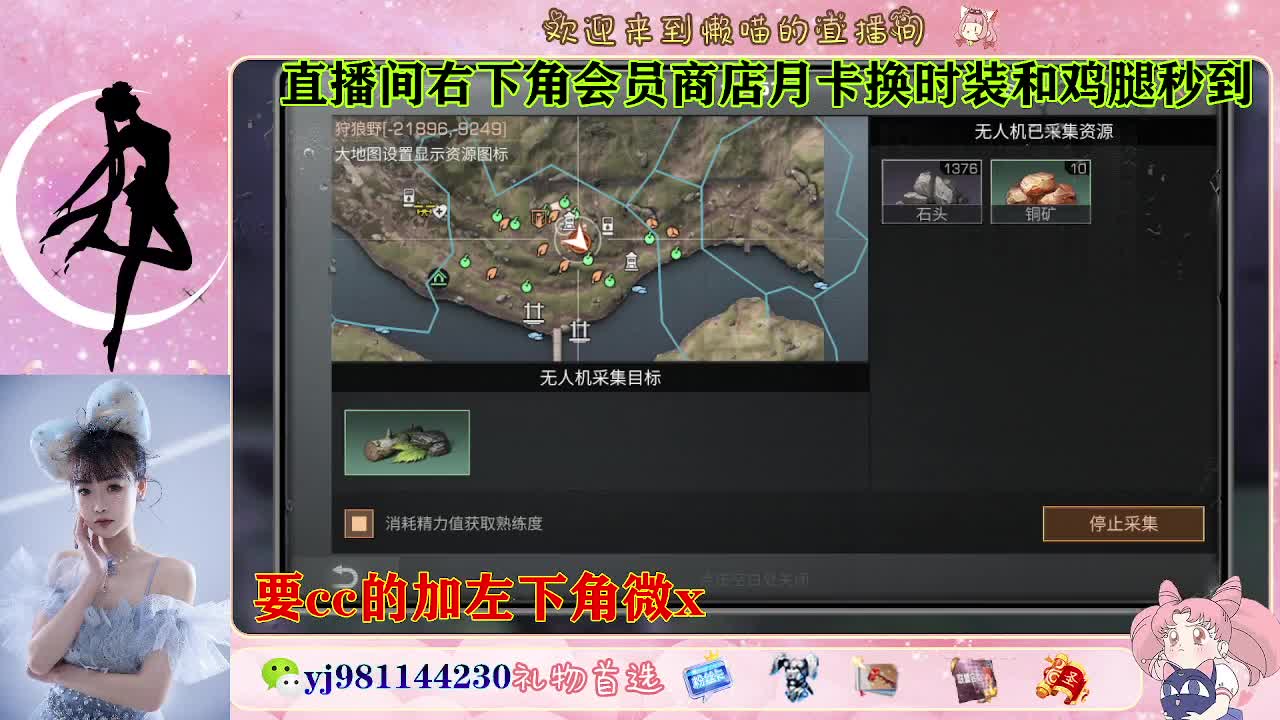Select the red rose scroll gift icon

point(873,679)
